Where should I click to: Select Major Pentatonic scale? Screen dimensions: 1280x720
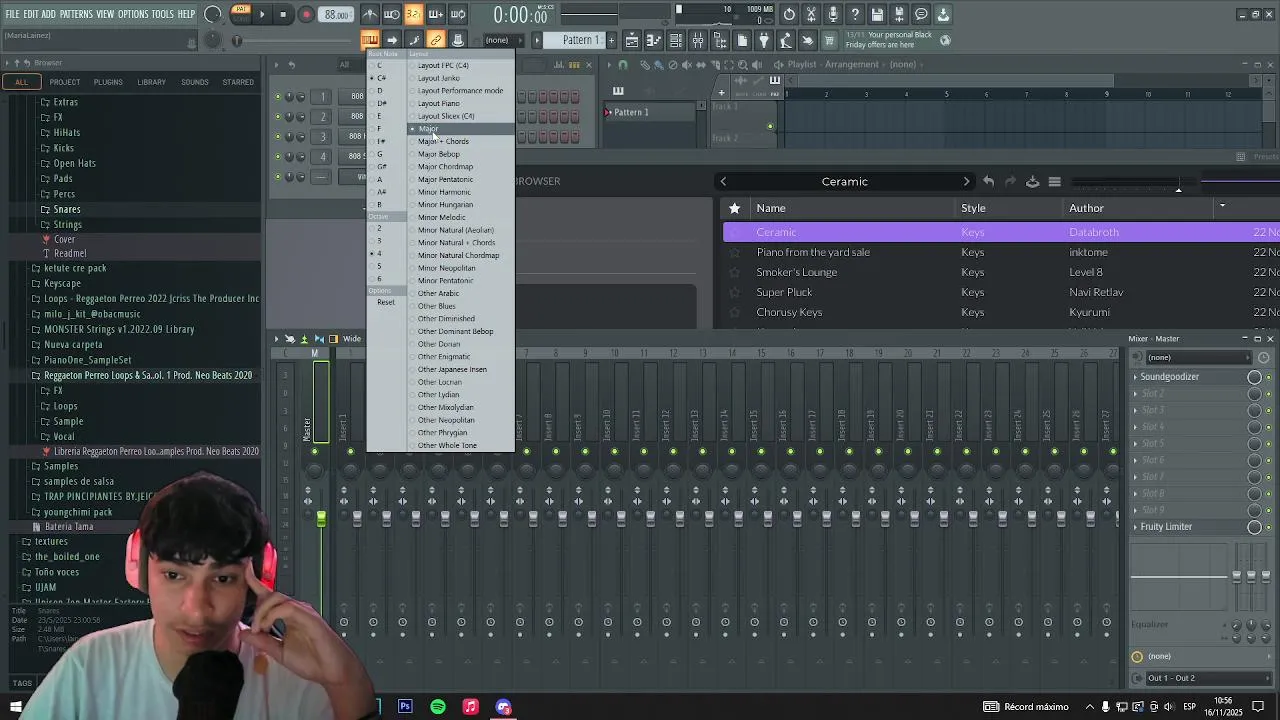point(445,179)
